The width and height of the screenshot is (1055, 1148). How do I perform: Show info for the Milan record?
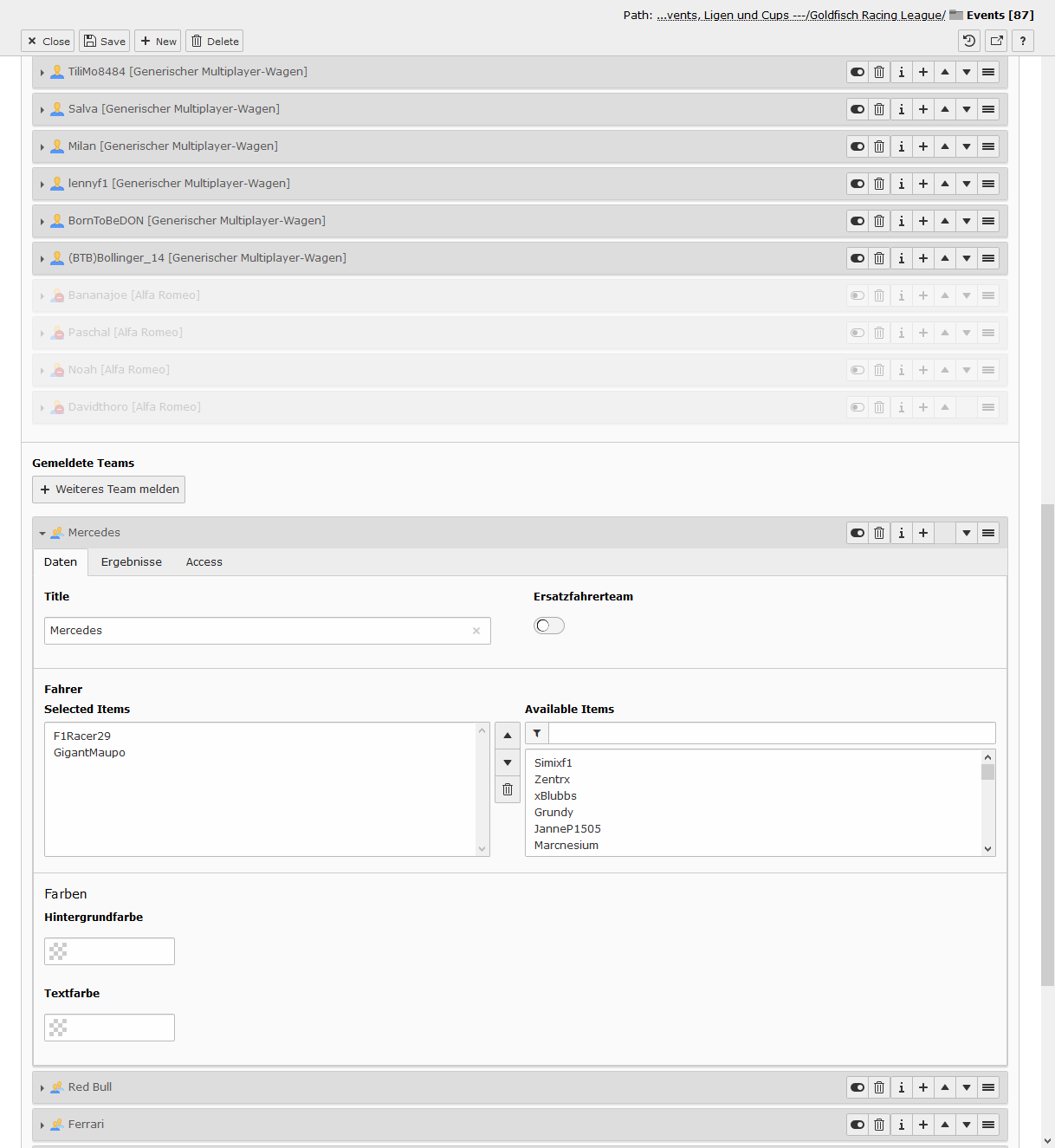(x=901, y=146)
